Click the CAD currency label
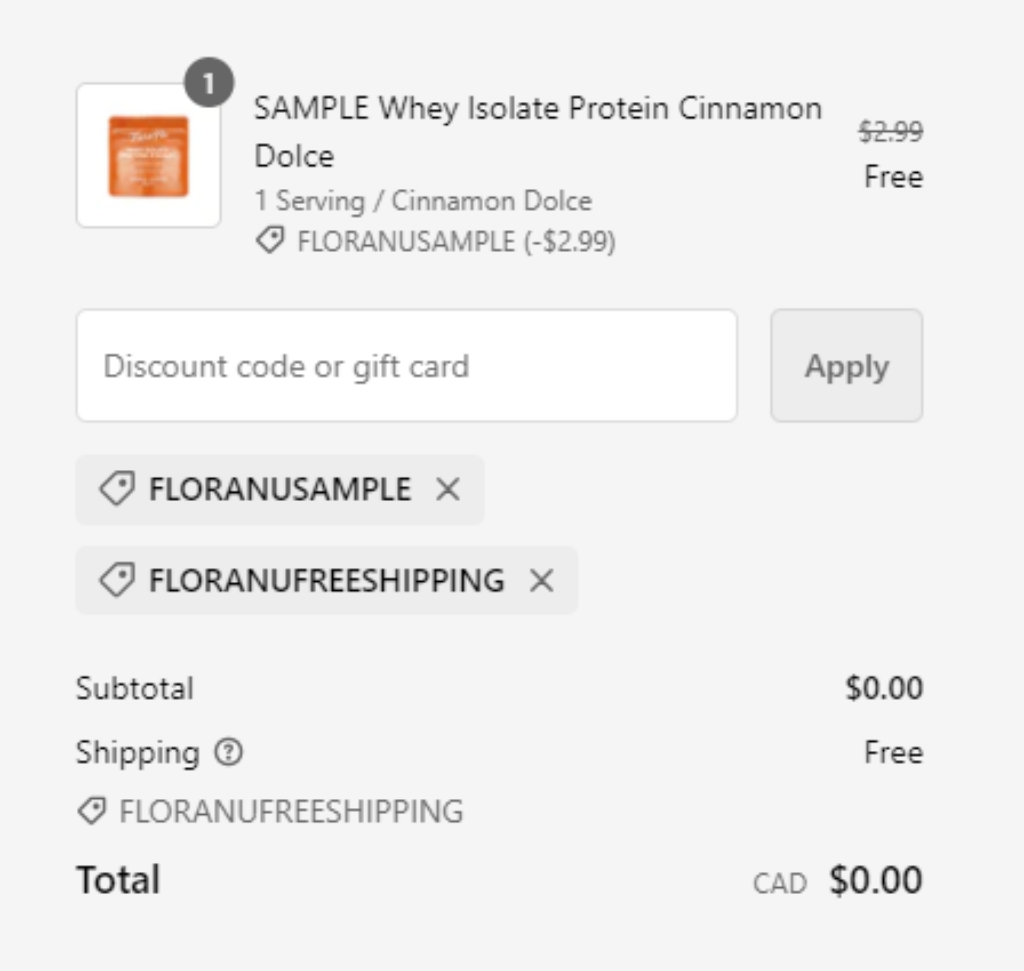 (779, 884)
